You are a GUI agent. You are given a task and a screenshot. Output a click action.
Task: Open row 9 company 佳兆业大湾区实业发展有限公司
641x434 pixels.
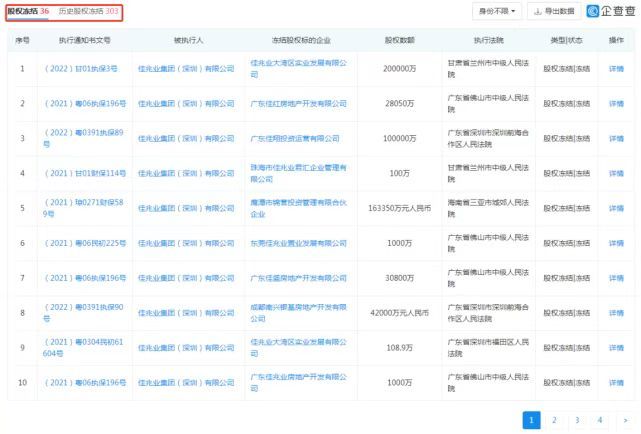[298, 348]
